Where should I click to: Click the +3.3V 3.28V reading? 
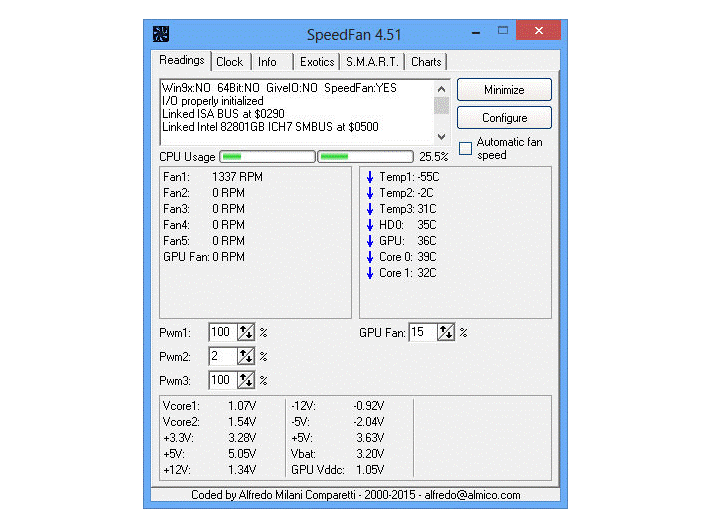209,437
